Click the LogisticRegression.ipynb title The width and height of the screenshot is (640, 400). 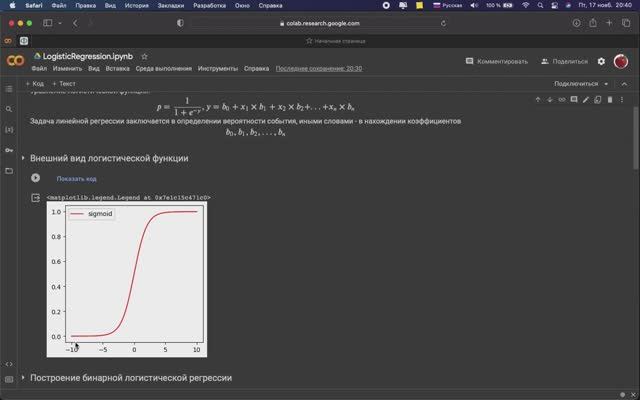(x=88, y=56)
